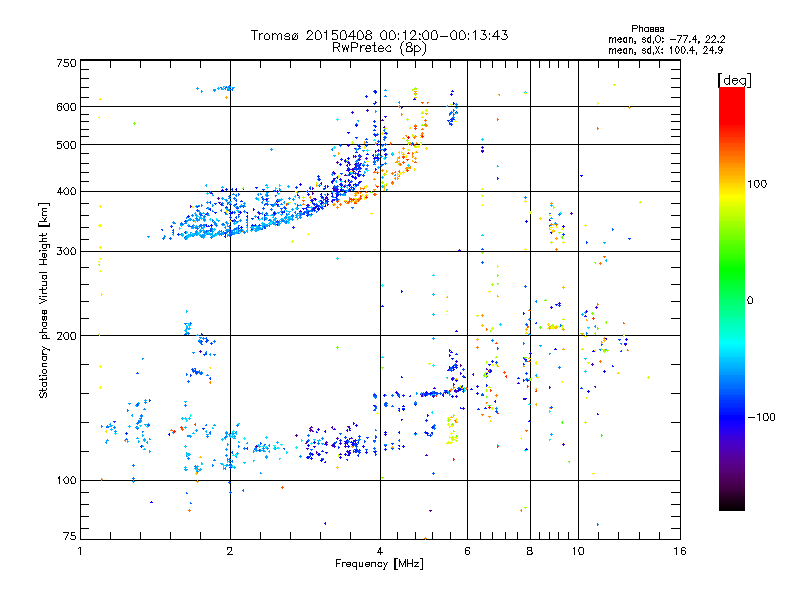The width and height of the screenshot is (800, 600).
Task: Click x-axis tick label '10'
Action: click(578, 551)
